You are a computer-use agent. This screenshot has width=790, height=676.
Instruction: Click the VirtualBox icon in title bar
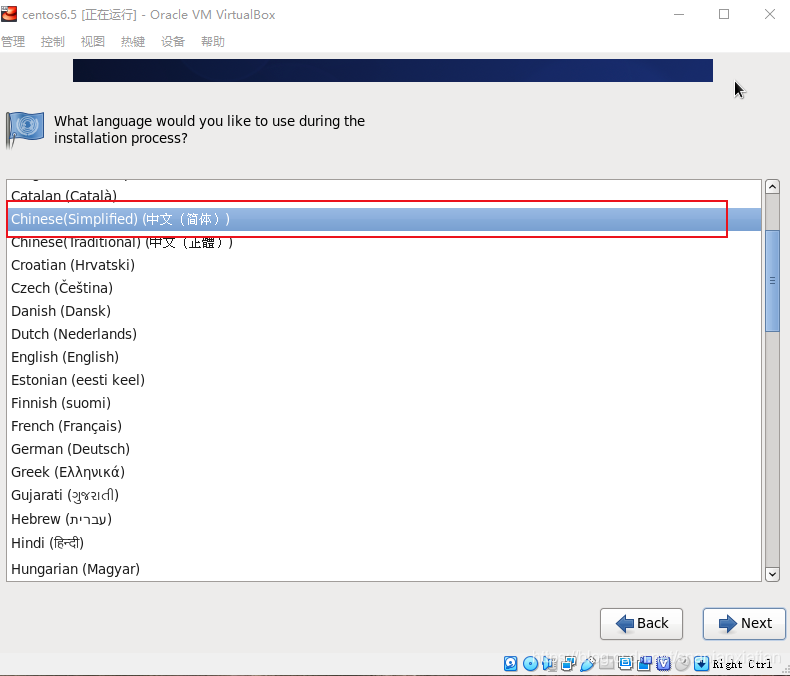coord(9,14)
